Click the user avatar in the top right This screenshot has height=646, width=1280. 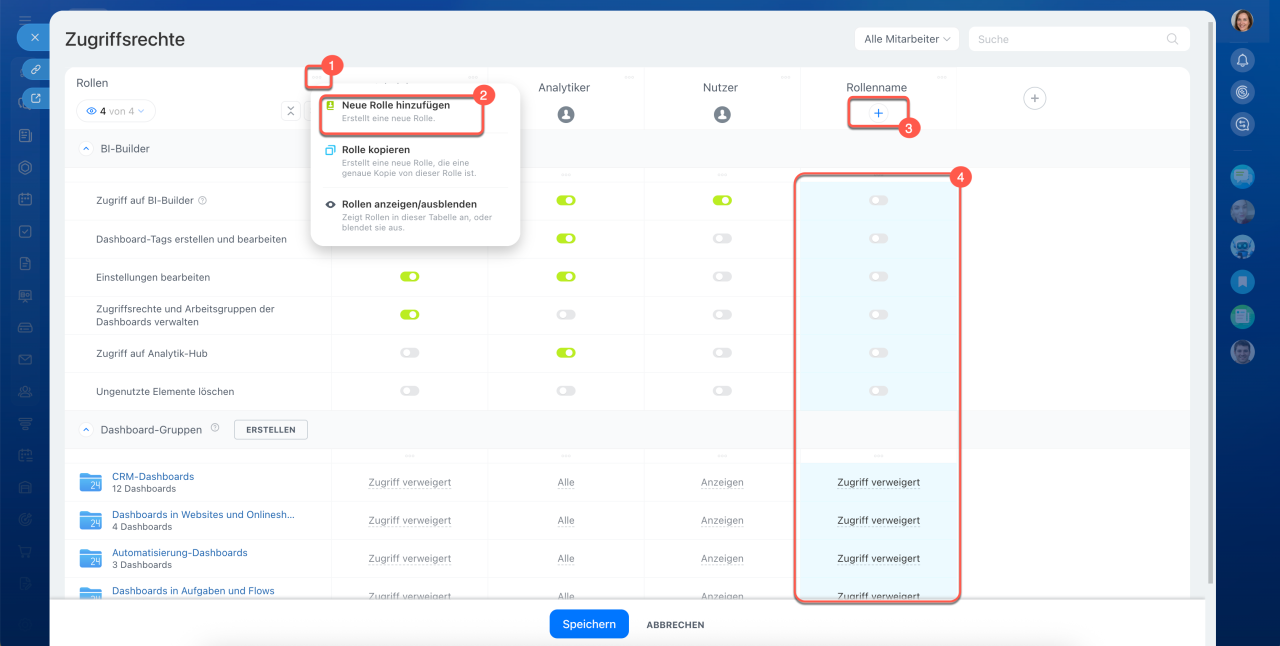click(1242, 21)
